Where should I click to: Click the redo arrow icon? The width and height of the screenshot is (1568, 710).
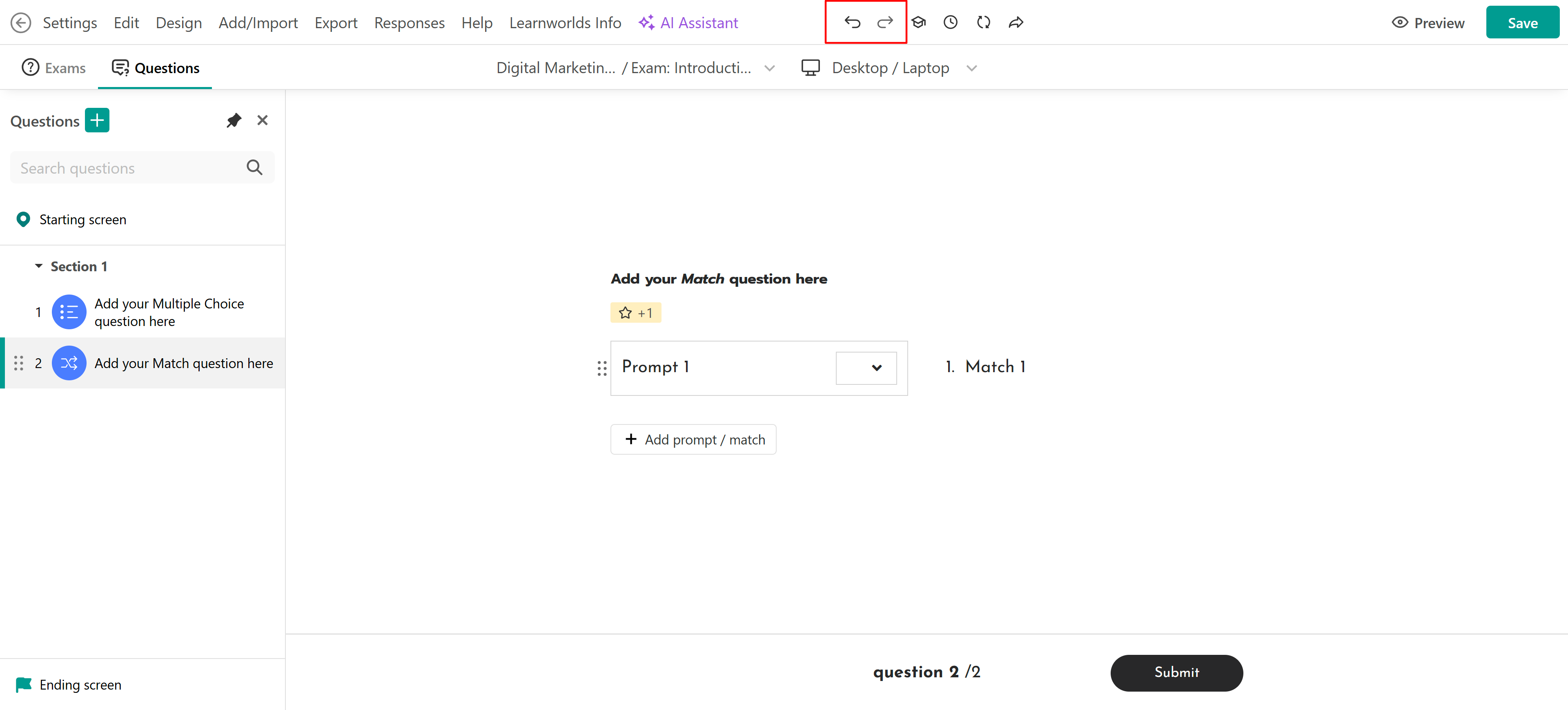click(x=884, y=22)
